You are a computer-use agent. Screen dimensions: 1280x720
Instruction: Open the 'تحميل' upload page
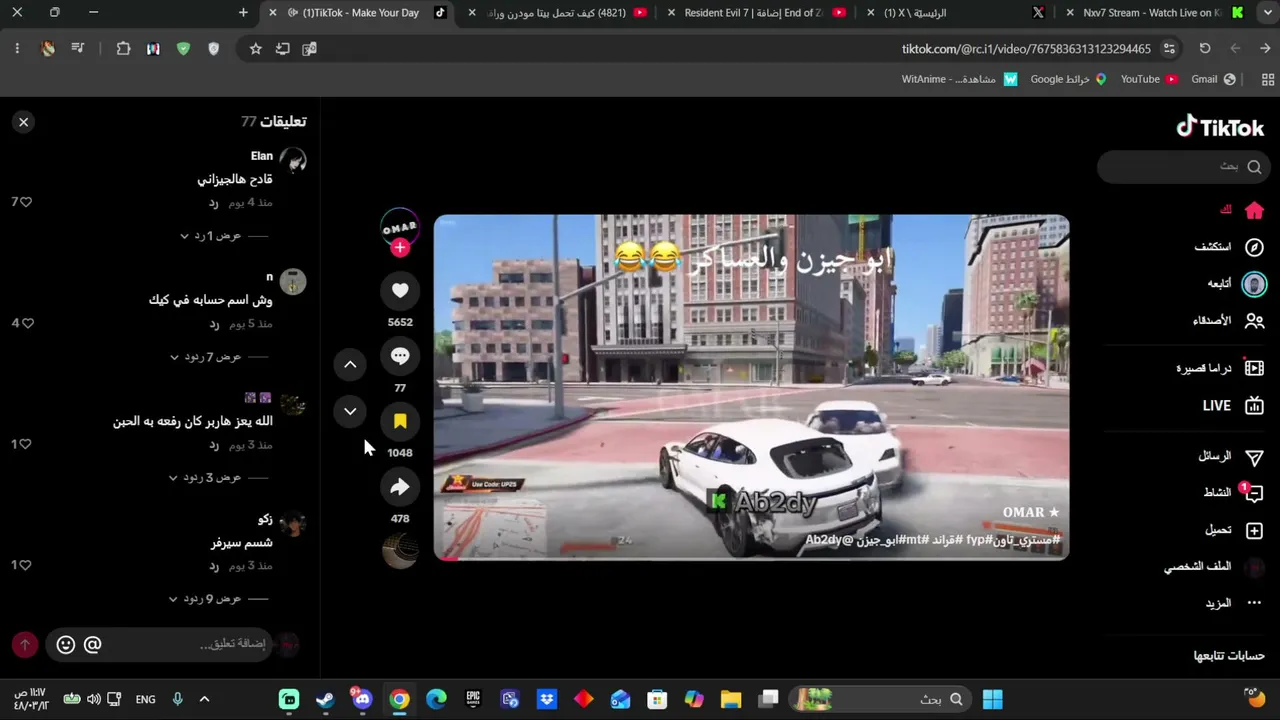[x=1235, y=530]
